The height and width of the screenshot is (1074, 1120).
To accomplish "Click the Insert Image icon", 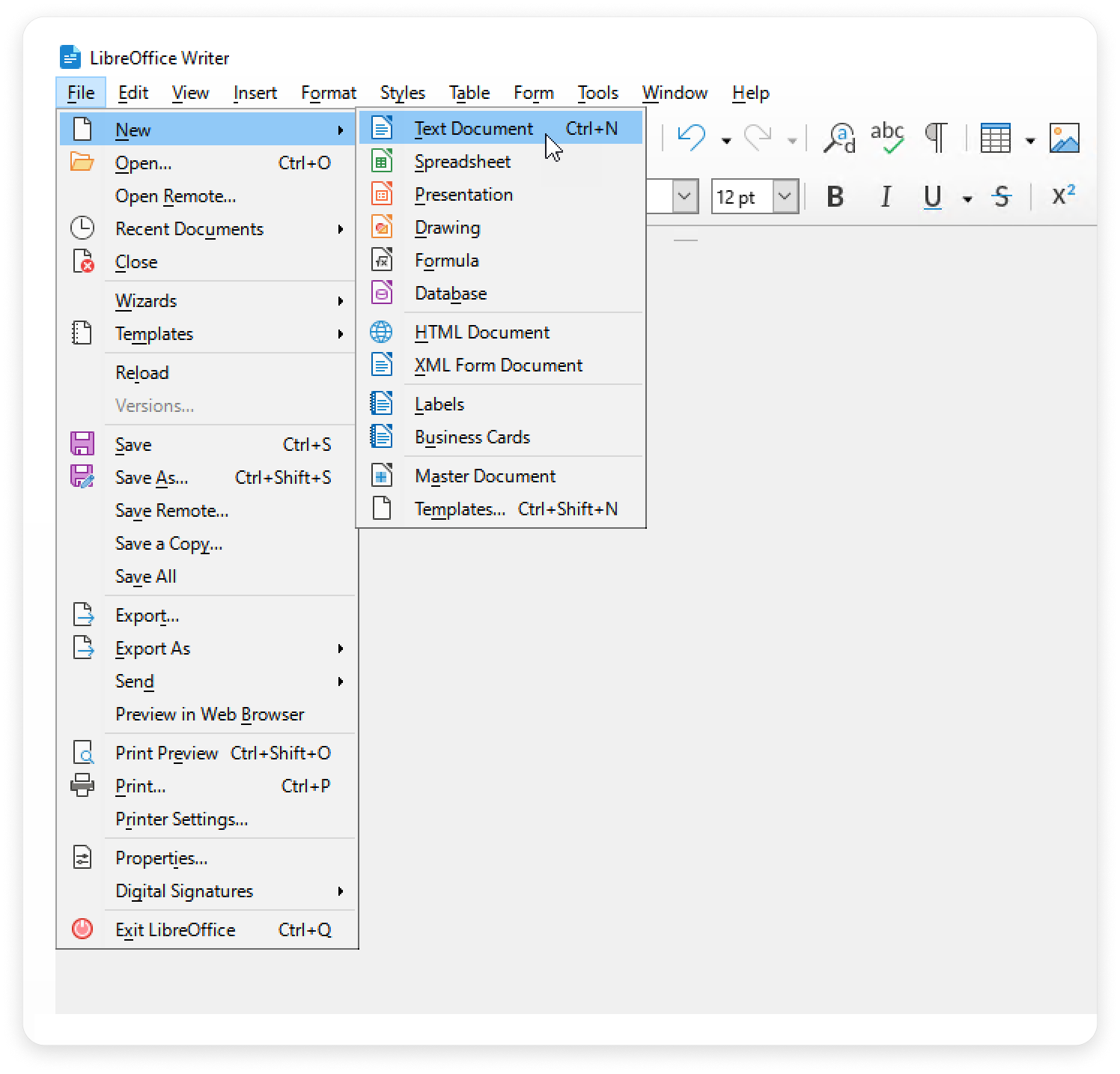I will 1064,139.
